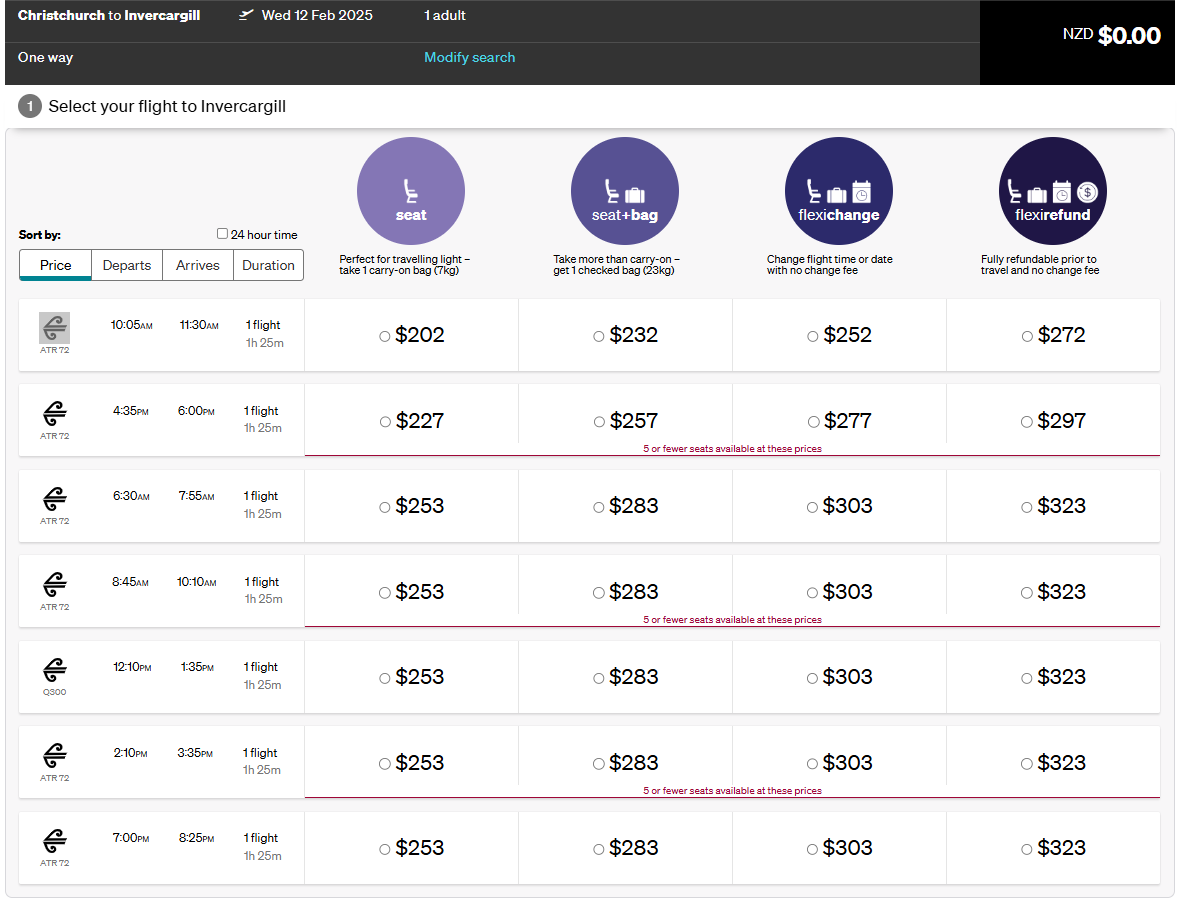
Task: Select $257 seat+bag fare for 4:35PM flight
Action: 600,422
